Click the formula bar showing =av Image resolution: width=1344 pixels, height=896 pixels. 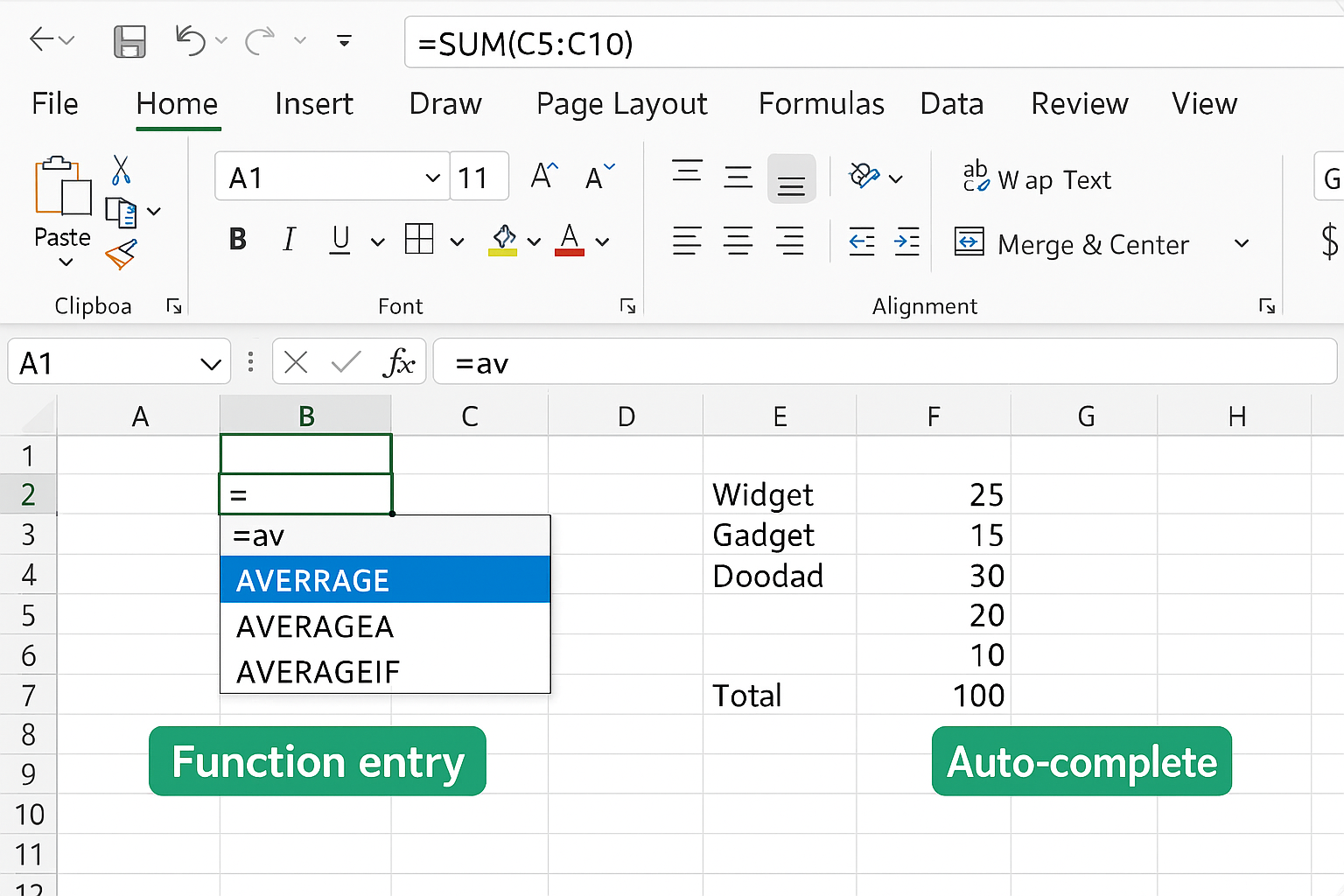pos(885,362)
